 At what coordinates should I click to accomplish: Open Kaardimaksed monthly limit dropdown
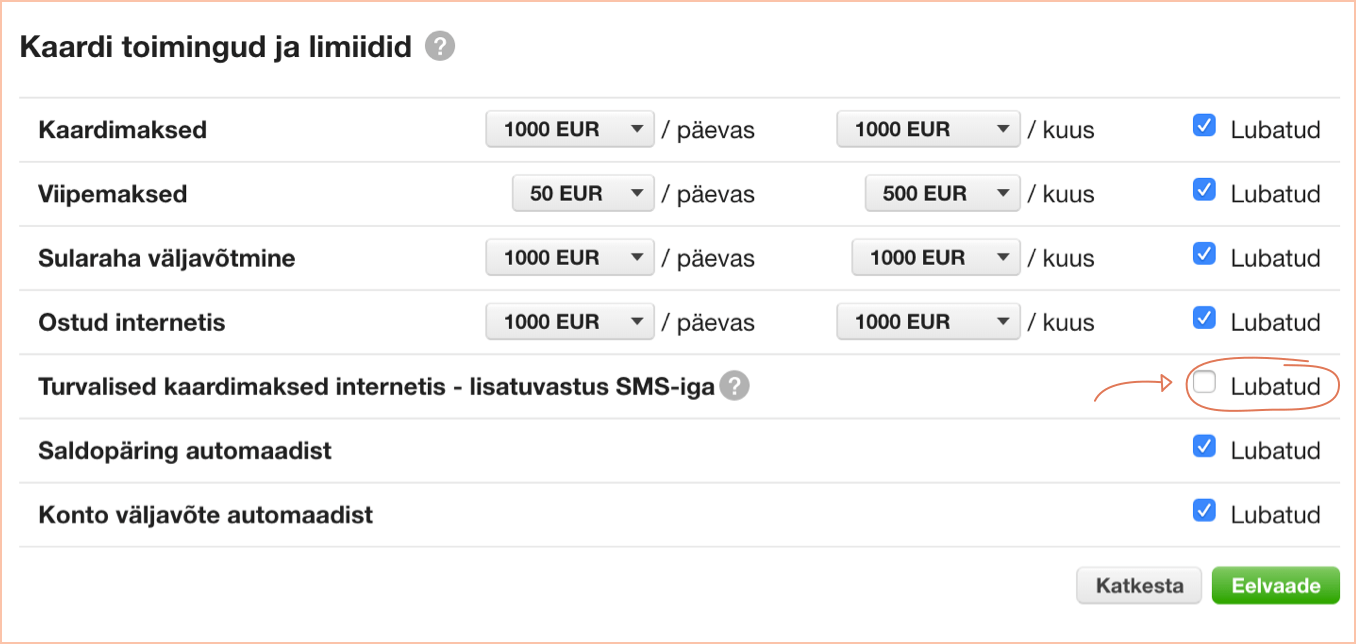click(x=928, y=129)
